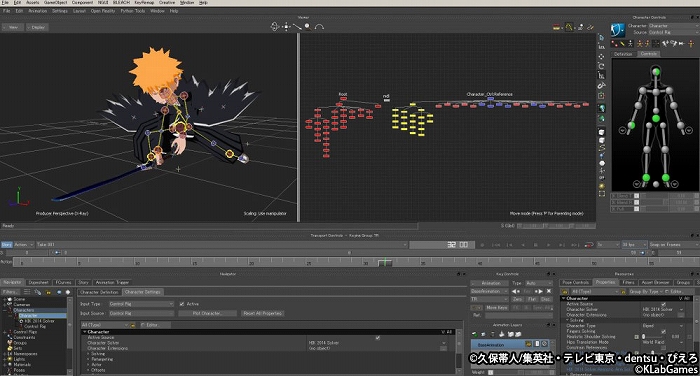Image resolution: width=700 pixels, height=376 pixels.
Task: Click the loop playback toggle icon
Action: click(x=589, y=245)
